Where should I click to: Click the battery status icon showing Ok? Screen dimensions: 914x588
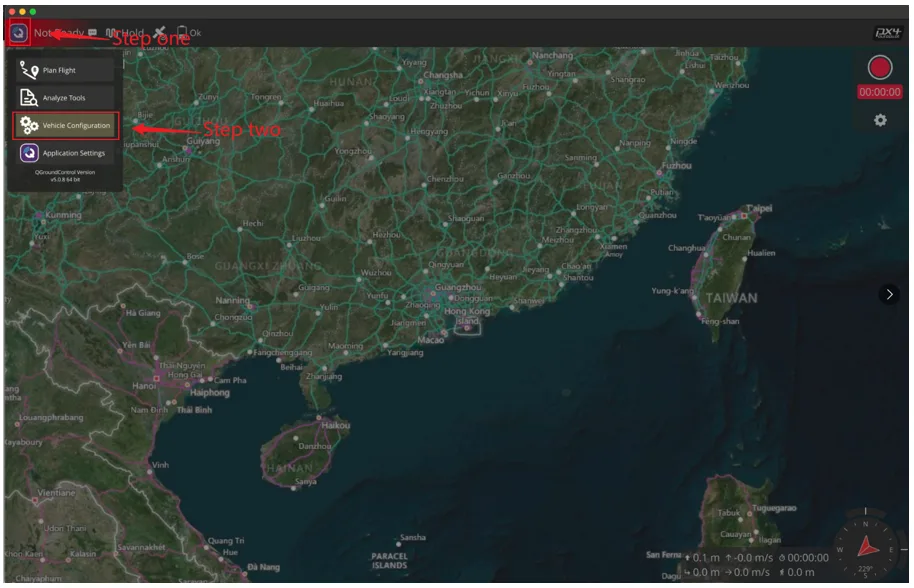point(189,33)
